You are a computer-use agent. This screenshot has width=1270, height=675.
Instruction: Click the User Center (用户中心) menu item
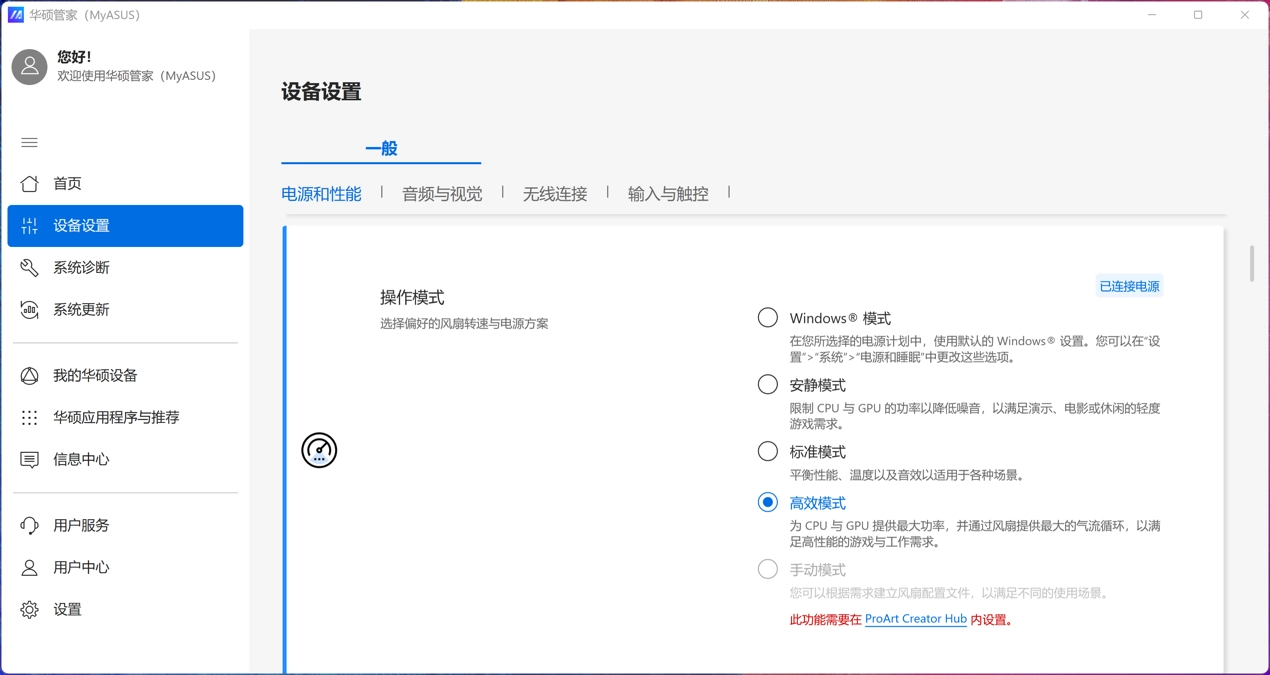[81, 568]
